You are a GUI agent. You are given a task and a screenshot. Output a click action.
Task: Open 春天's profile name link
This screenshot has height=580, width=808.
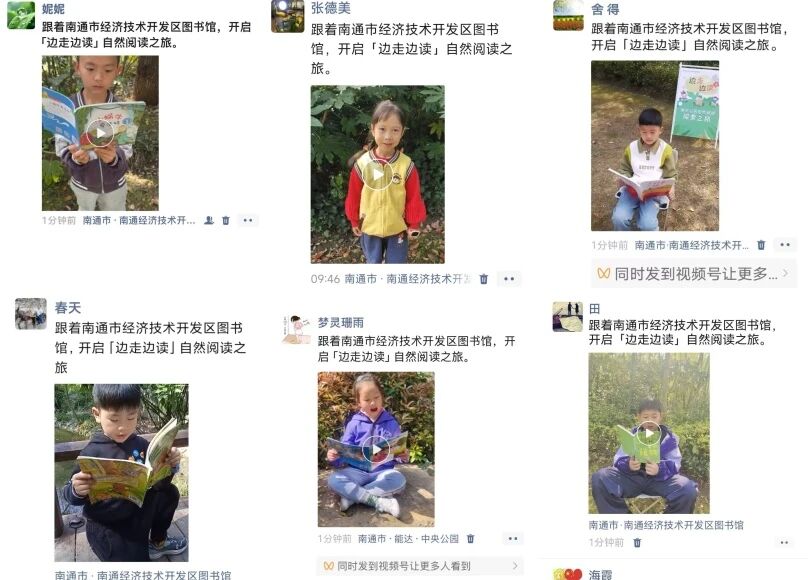coord(68,308)
